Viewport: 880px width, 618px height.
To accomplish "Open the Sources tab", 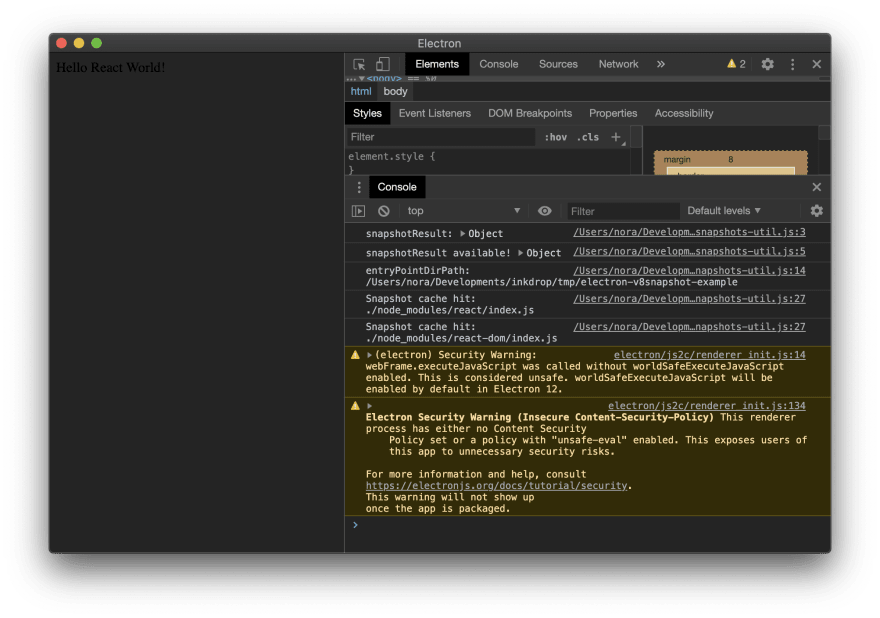I will coord(558,64).
